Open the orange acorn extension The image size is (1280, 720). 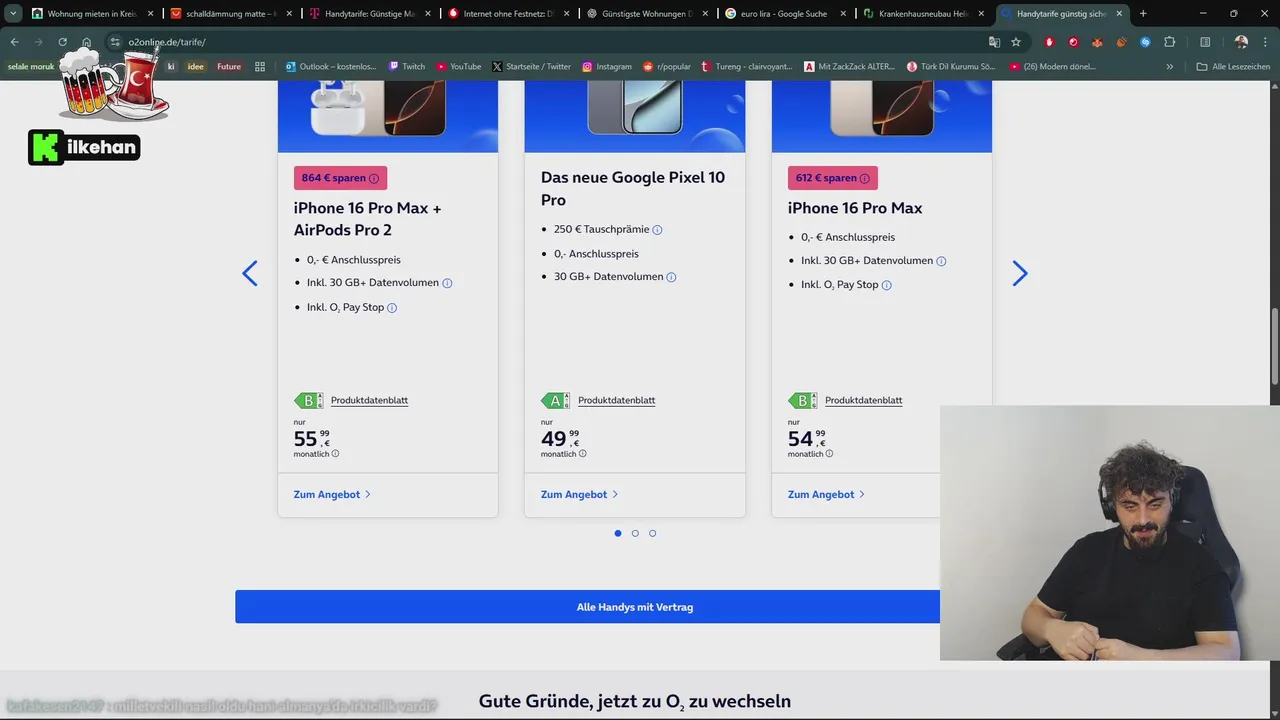tap(1121, 42)
